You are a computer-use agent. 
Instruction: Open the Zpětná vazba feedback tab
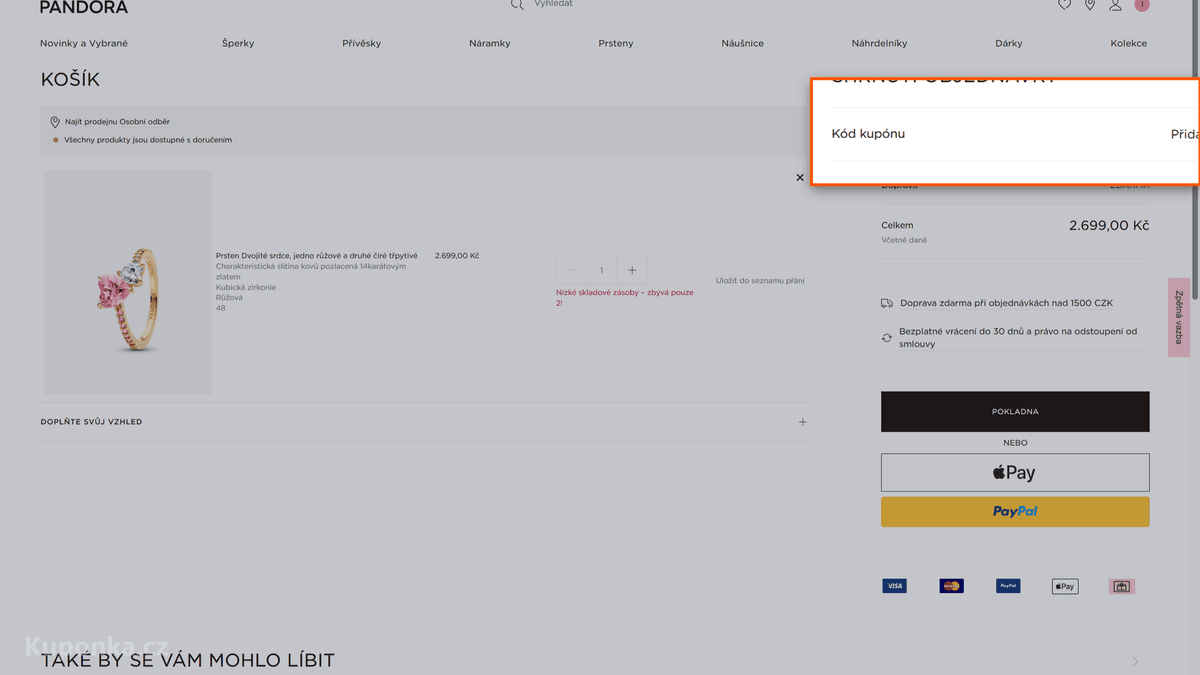pyautogui.click(x=1179, y=317)
